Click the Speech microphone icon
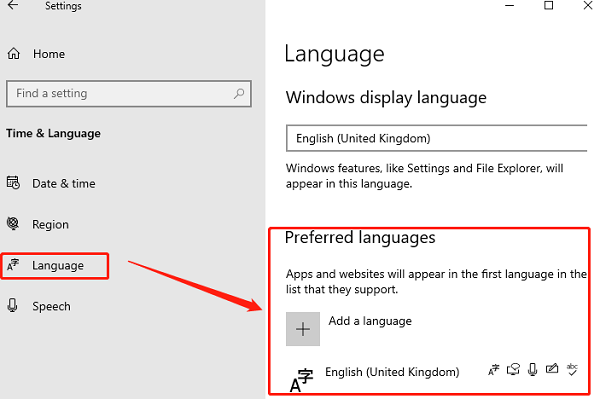 point(13,306)
